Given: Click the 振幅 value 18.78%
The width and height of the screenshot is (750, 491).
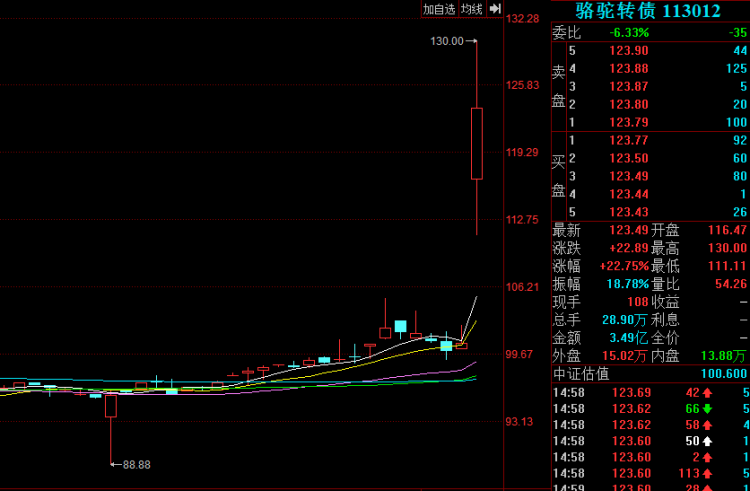Looking at the screenshot, I should coord(628,284).
